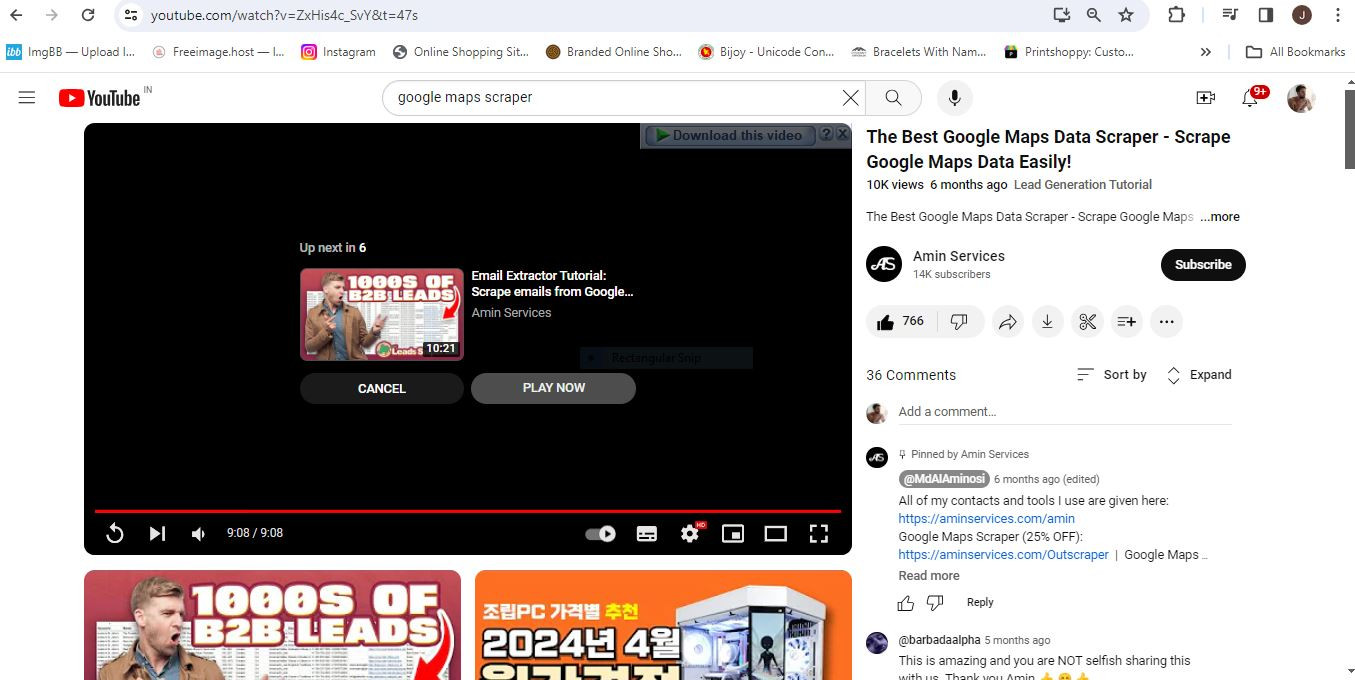Open Email Extractor Tutorial up-next thumbnail

coord(382,314)
